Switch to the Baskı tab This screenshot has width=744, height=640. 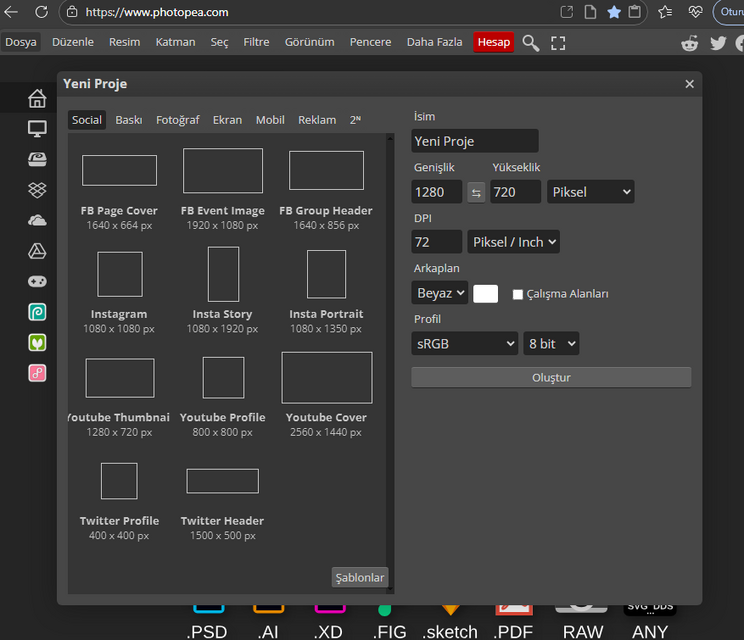pos(128,120)
